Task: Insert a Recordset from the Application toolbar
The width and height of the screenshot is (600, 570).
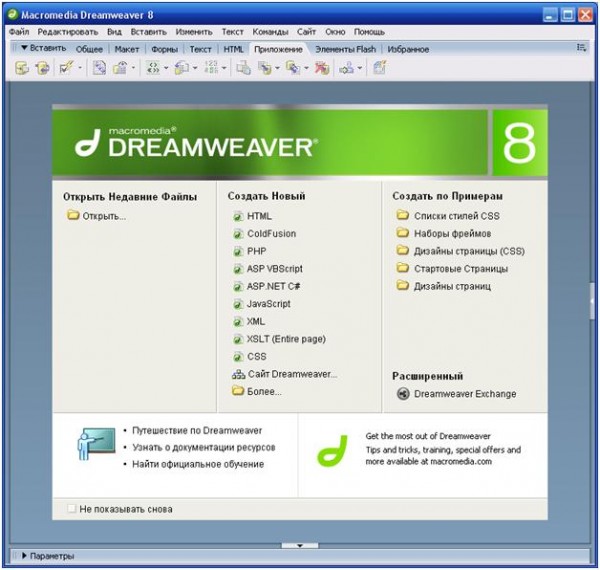Action: pos(22,68)
